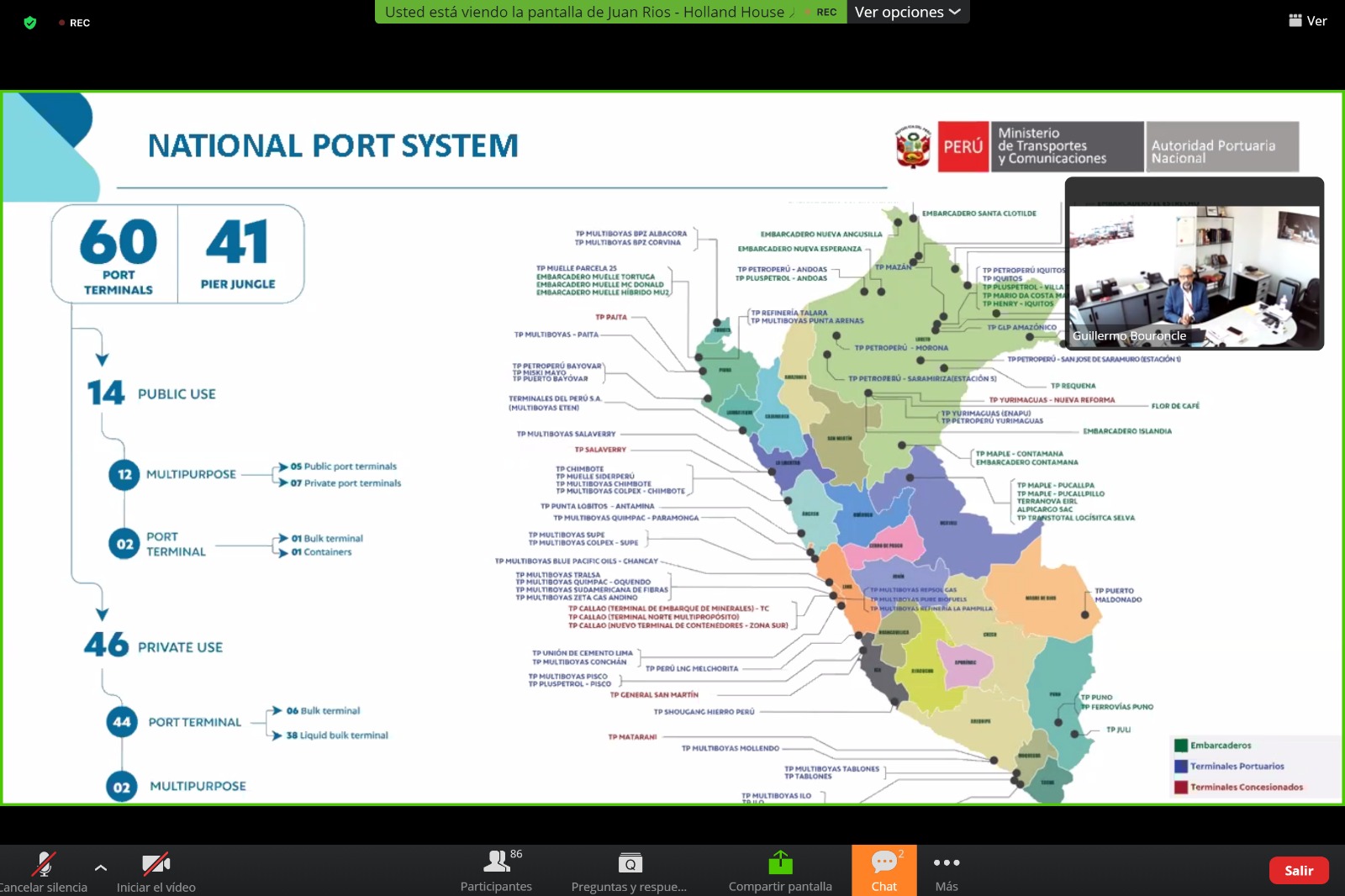Click the green encryption shield icon
This screenshot has height=896, width=1345.
[x=30, y=23]
